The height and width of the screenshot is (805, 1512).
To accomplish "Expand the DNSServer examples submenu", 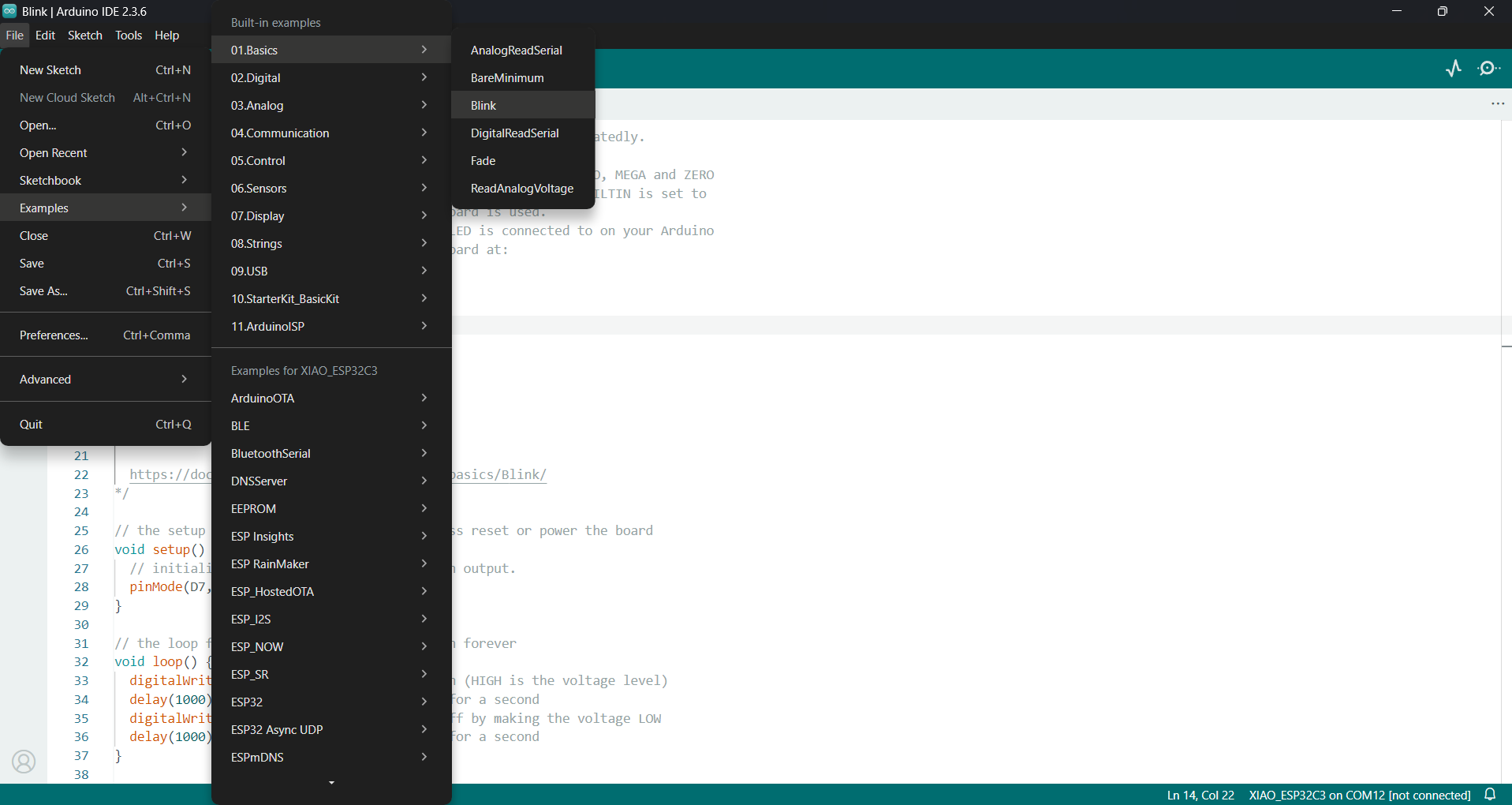I will click(x=331, y=481).
